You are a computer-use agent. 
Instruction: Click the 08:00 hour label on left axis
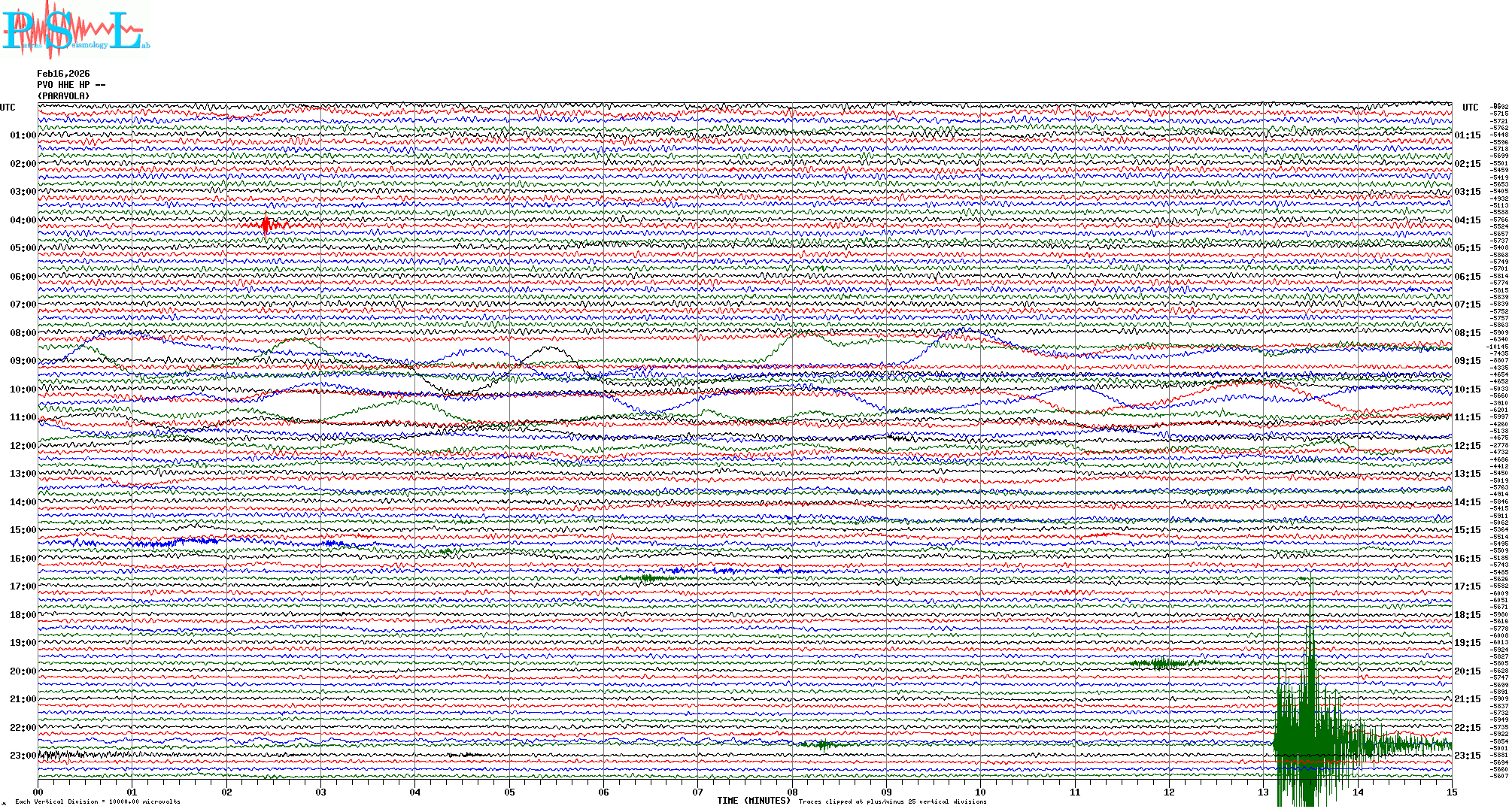coord(23,333)
